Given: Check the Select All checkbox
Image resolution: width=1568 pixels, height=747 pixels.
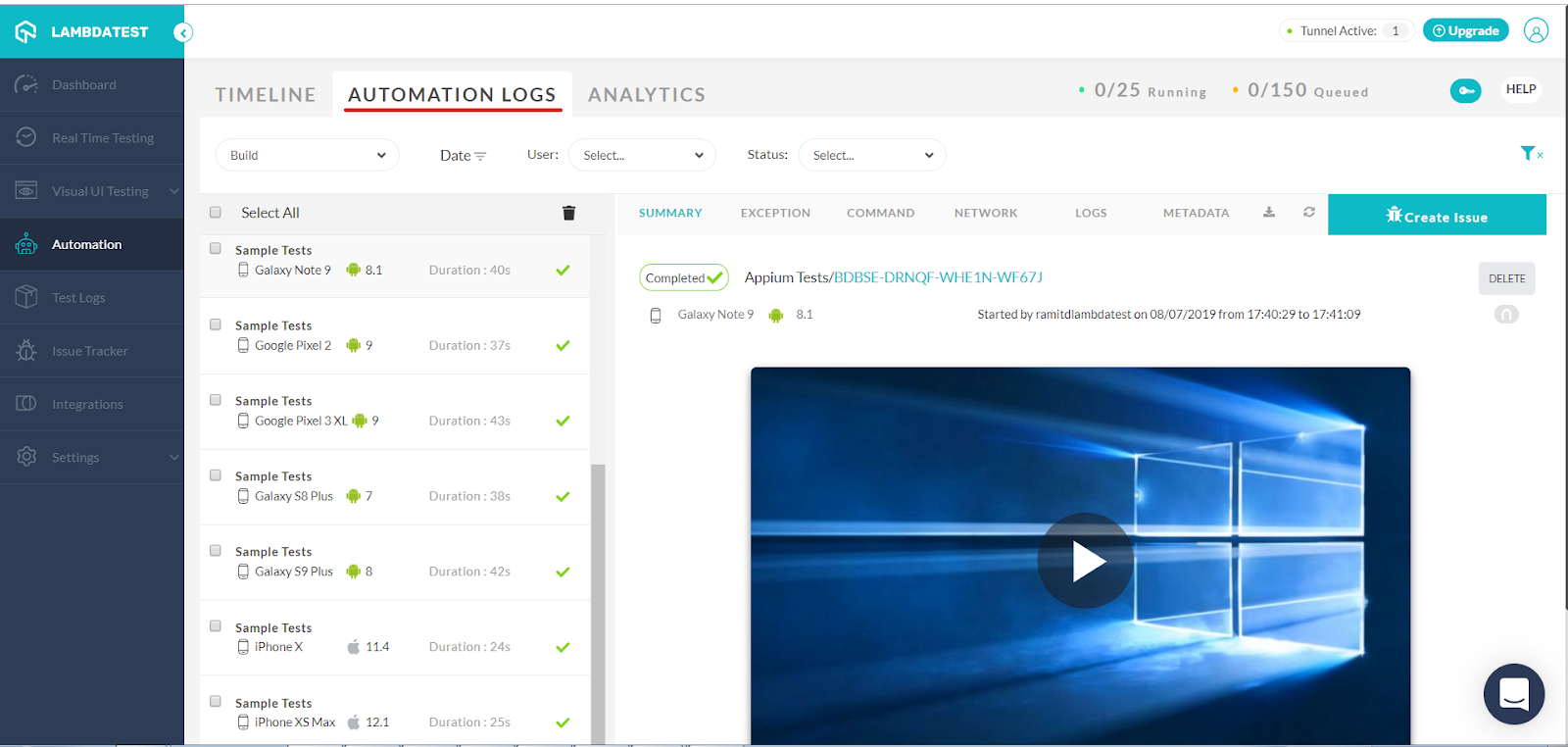Looking at the screenshot, I should [216, 213].
